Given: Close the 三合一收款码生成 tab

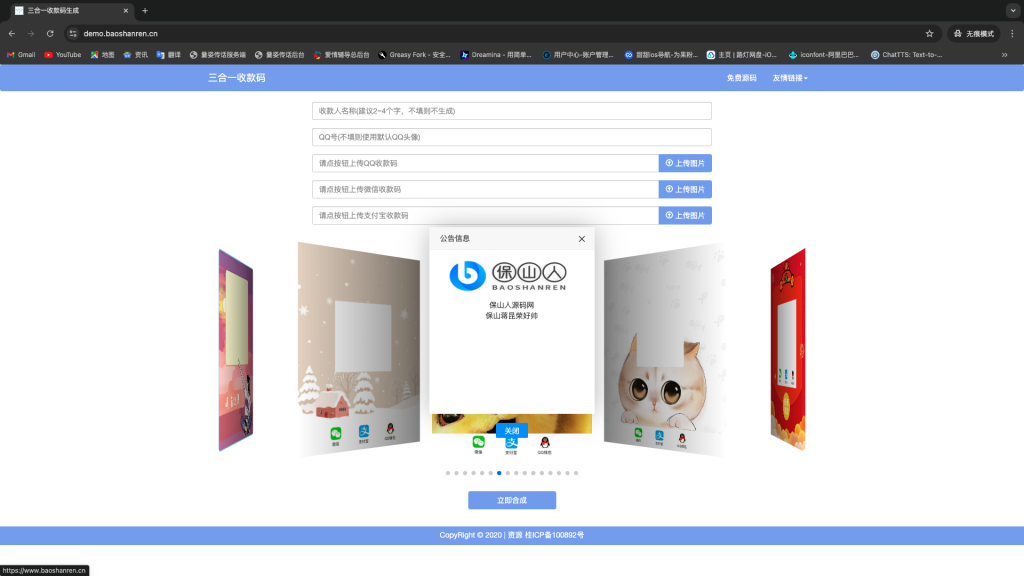Looking at the screenshot, I should click(126, 10).
